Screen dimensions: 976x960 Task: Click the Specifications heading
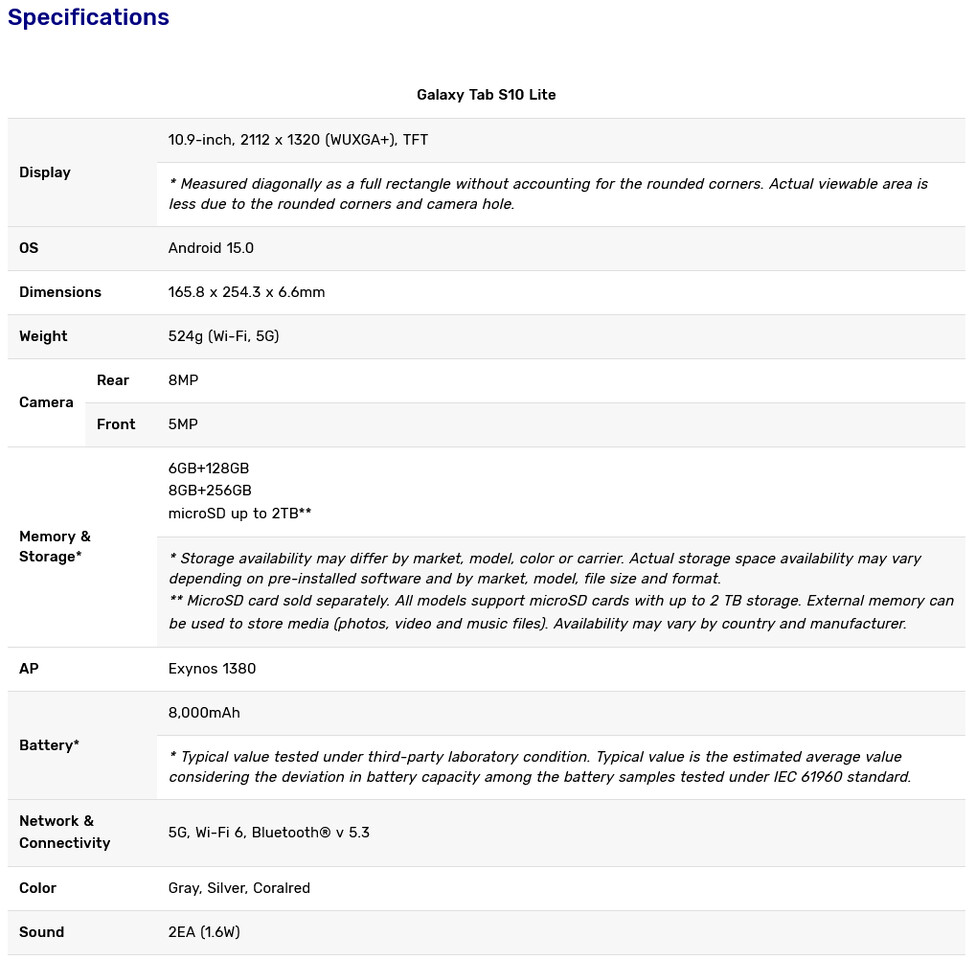[x=88, y=17]
